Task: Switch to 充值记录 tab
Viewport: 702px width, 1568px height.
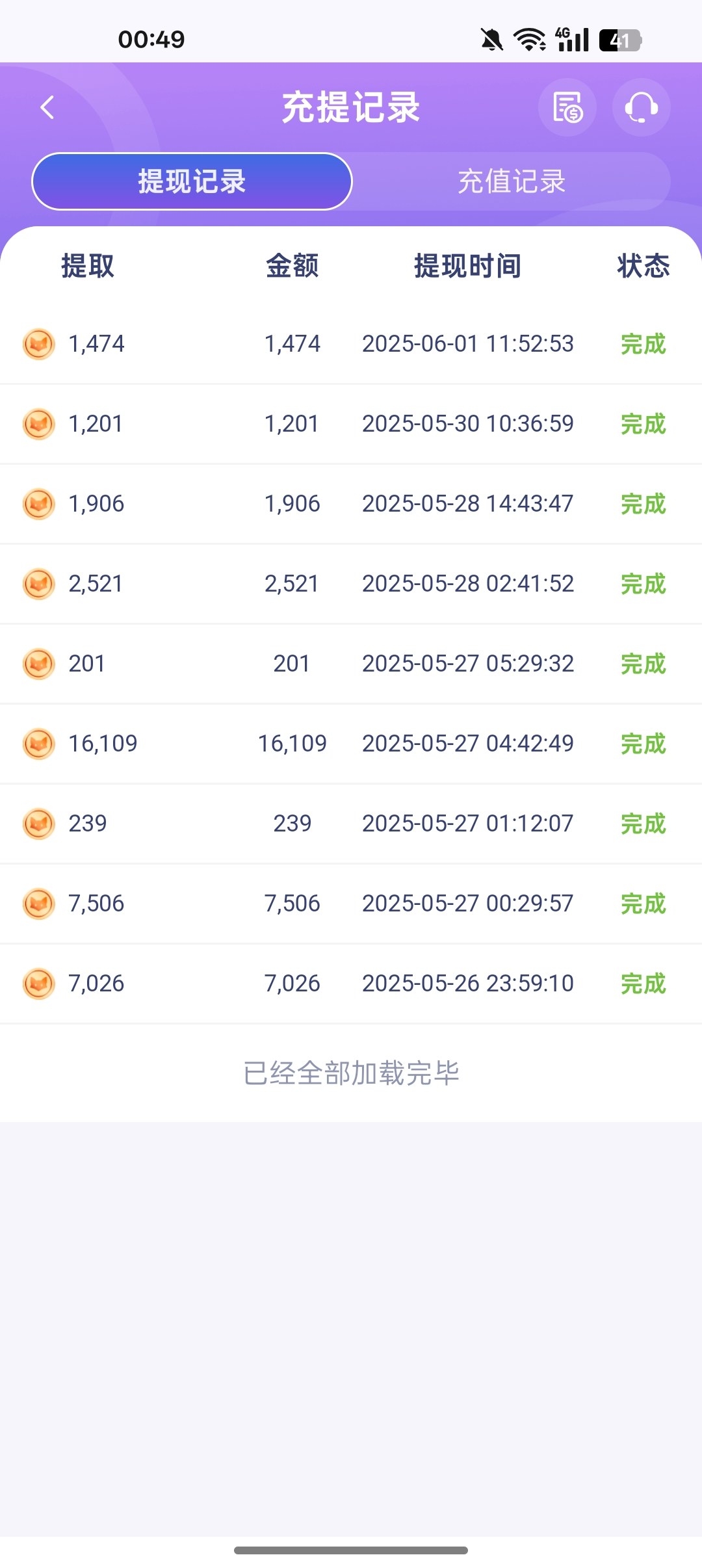Action: click(512, 181)
